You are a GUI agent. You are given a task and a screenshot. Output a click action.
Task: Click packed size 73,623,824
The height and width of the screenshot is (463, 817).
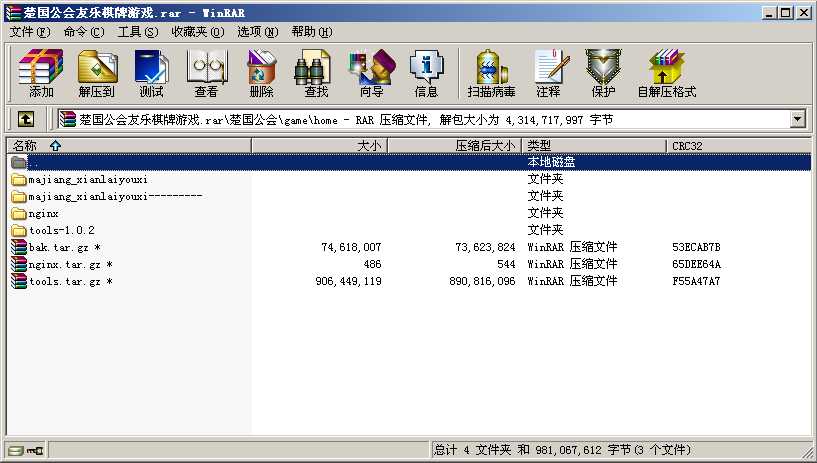pyautogui.click(x=485, y=247)
